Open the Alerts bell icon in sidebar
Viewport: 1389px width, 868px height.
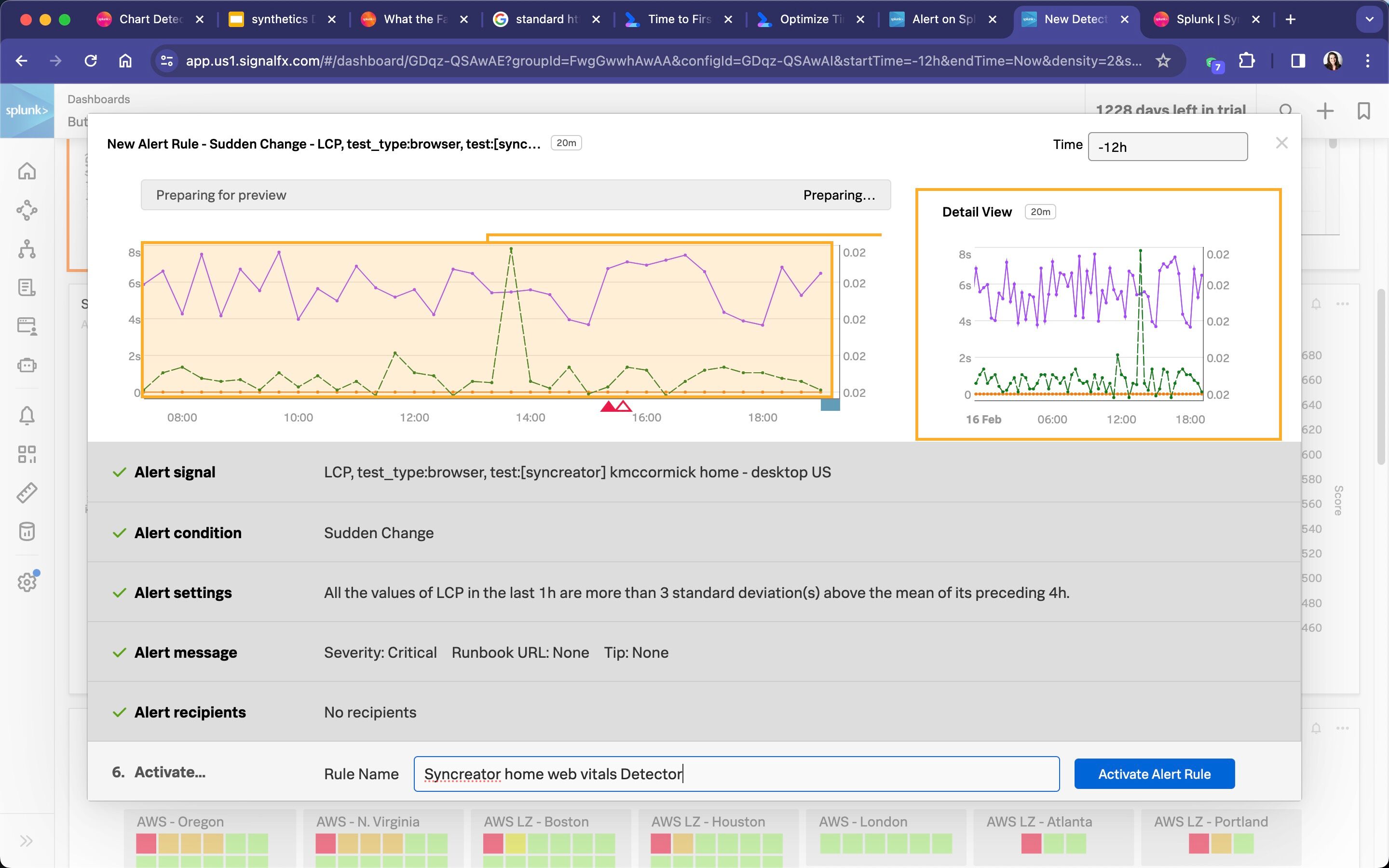[27, 416]
